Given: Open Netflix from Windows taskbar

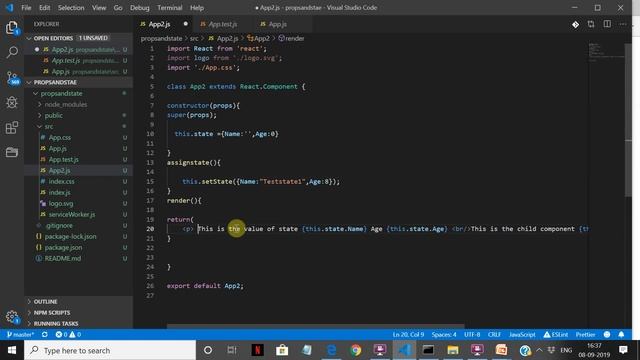Looking at the screenshot, I should (x=257, y=350).
